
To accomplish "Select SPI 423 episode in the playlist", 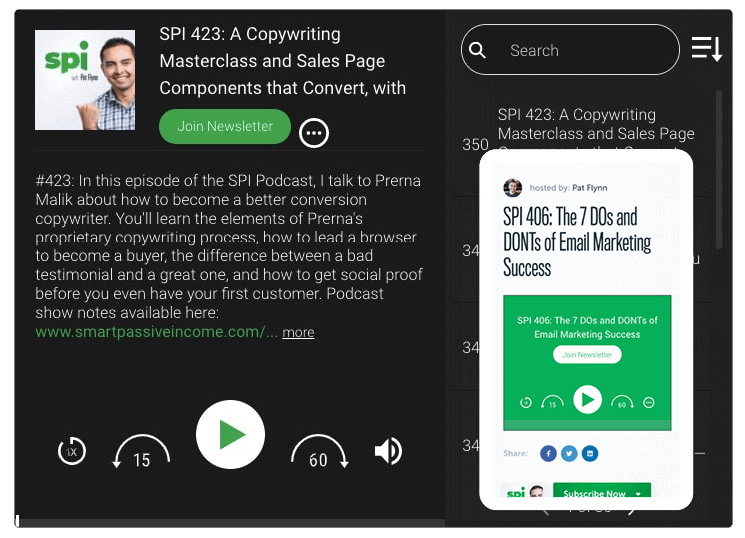I will coord(596,125).
